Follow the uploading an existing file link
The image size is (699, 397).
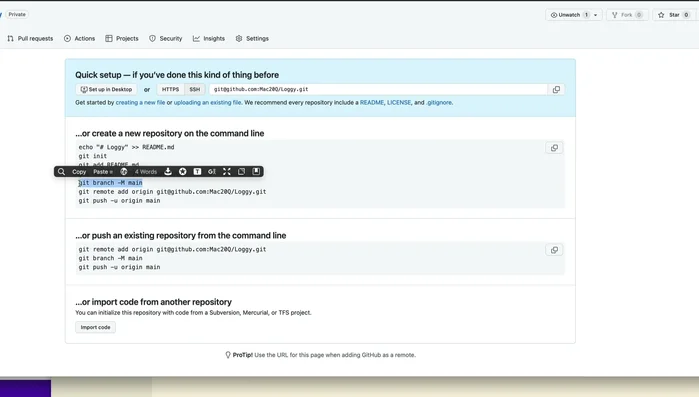point(207,102)
